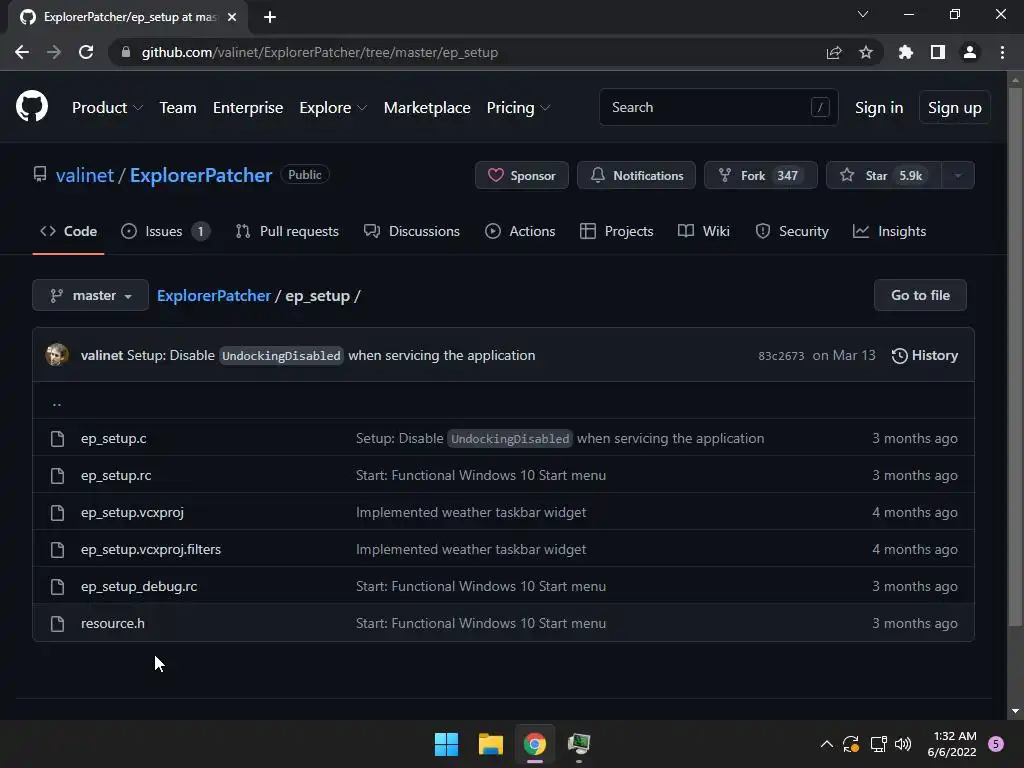1024x768 pixels.
Task: Fork the repository with Fork button
Action: click(761, 175)
